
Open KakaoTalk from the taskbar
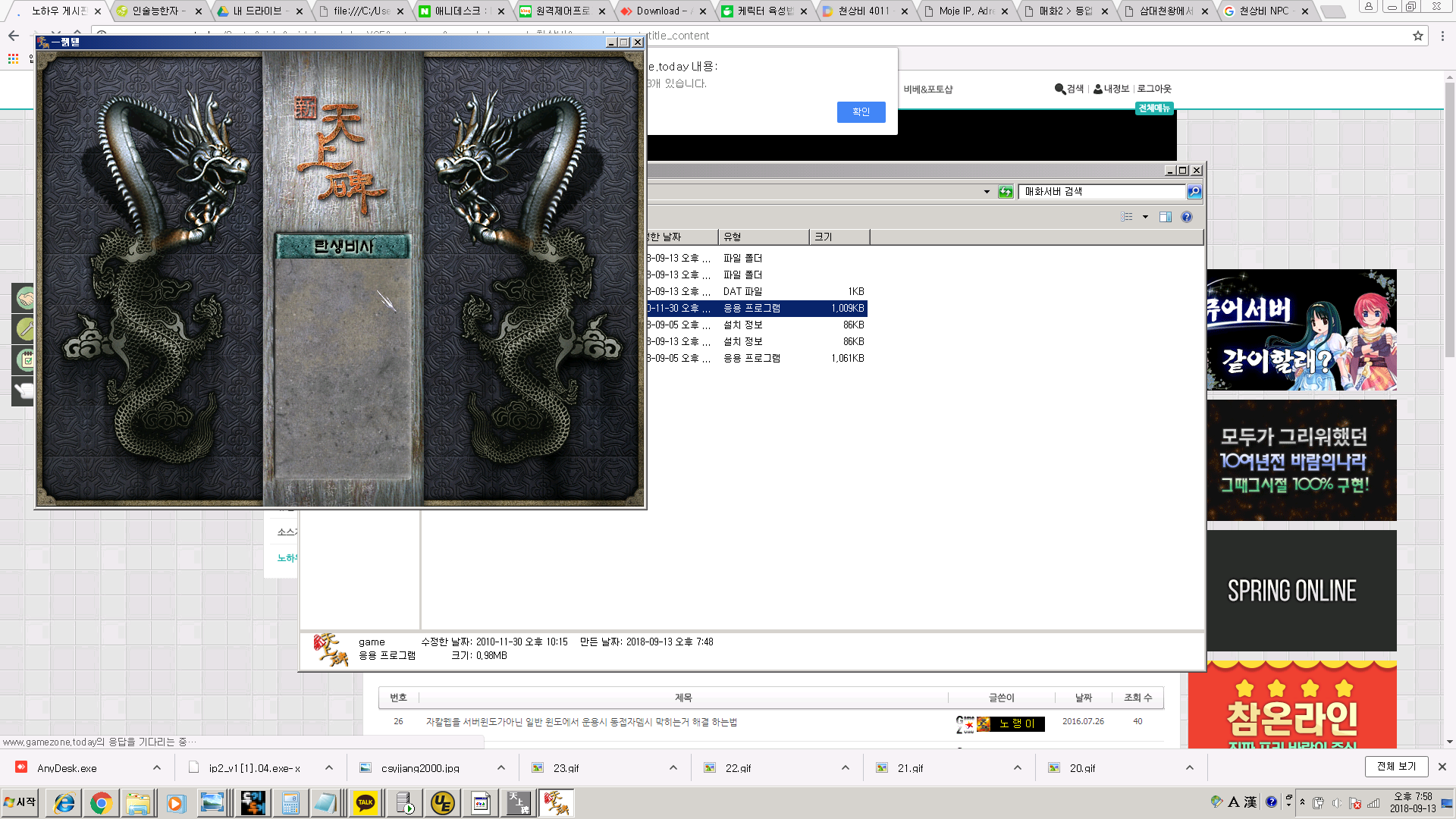[x=366, y=803]
